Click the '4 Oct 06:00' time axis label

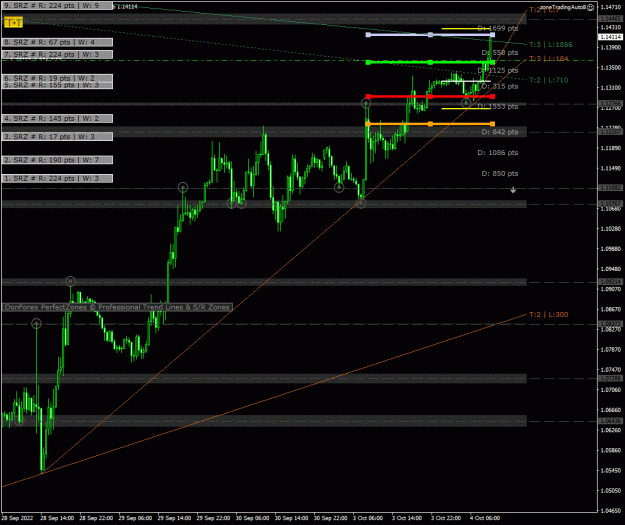tap(485, 518)
